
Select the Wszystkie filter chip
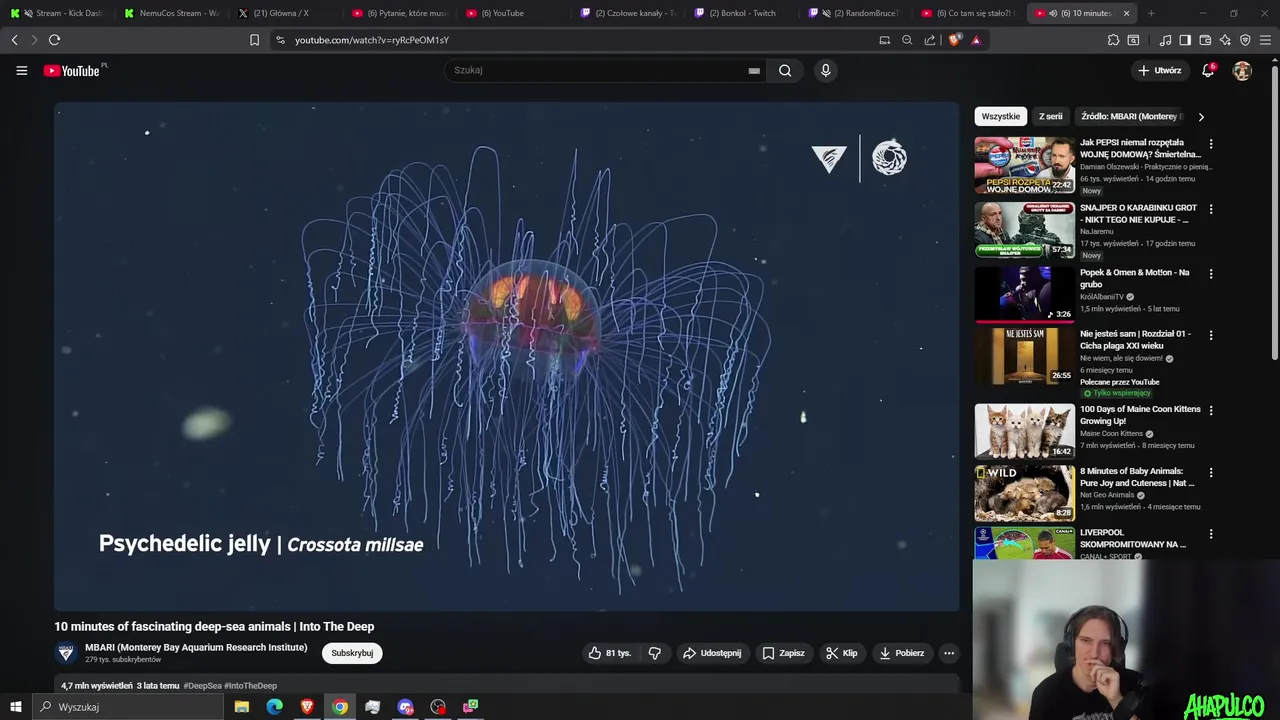1001,117
